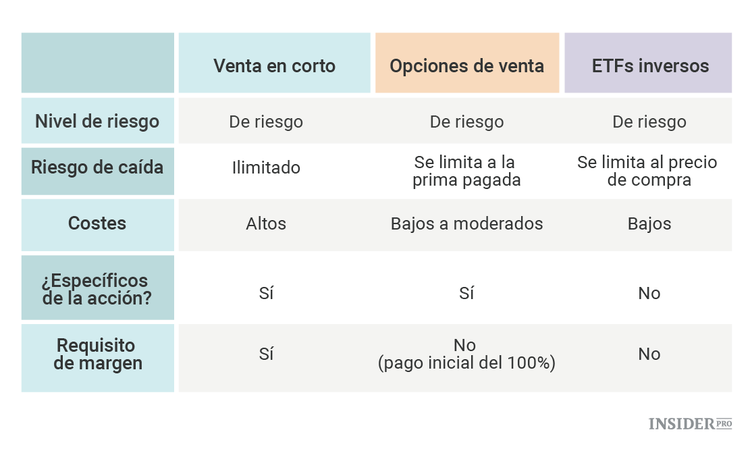
Task: Select the 'Se limita a la prima pagada' cell
Action: point(467,171)
